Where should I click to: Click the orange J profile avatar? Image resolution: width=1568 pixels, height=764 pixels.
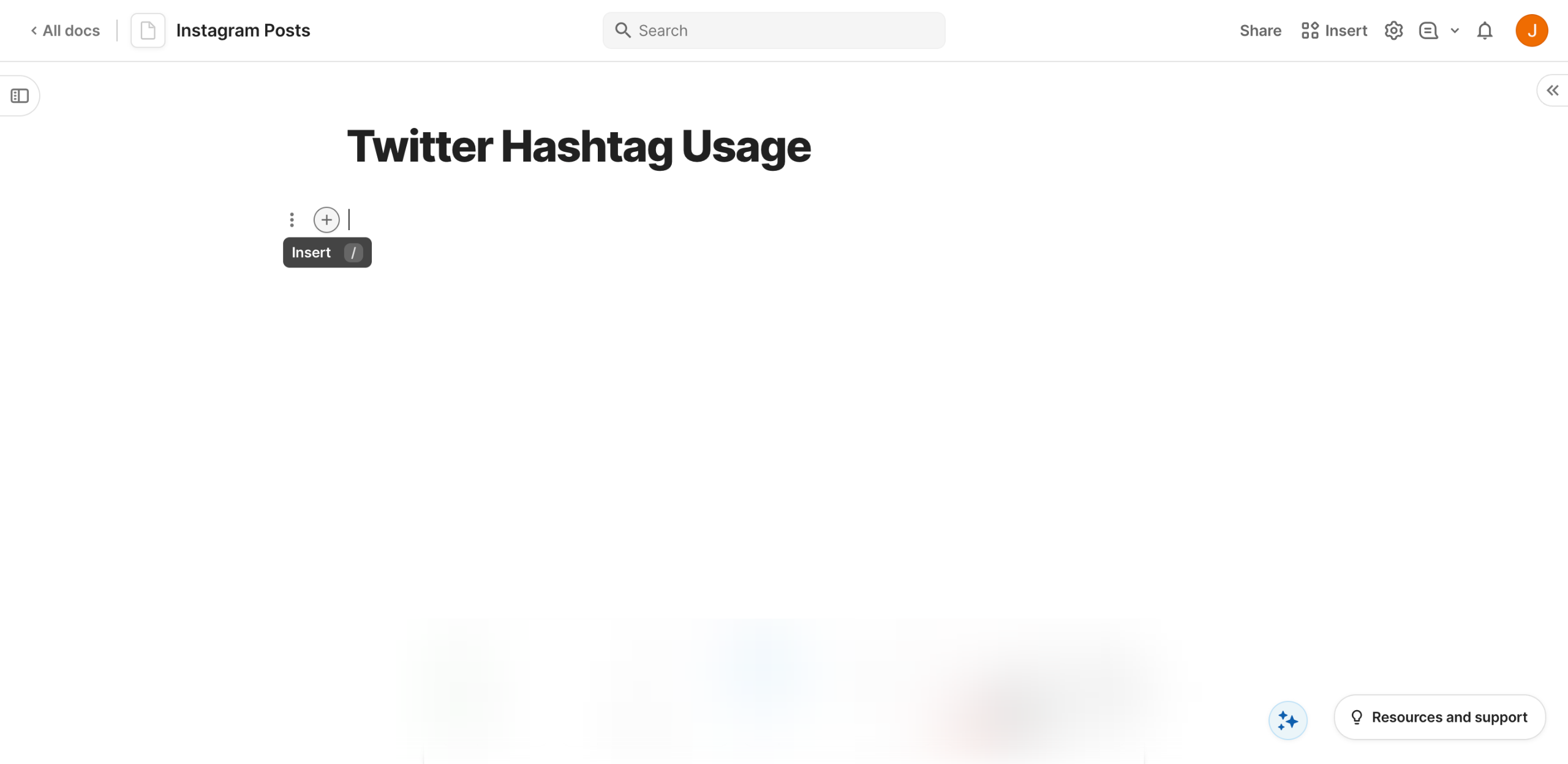[1531, 31]
